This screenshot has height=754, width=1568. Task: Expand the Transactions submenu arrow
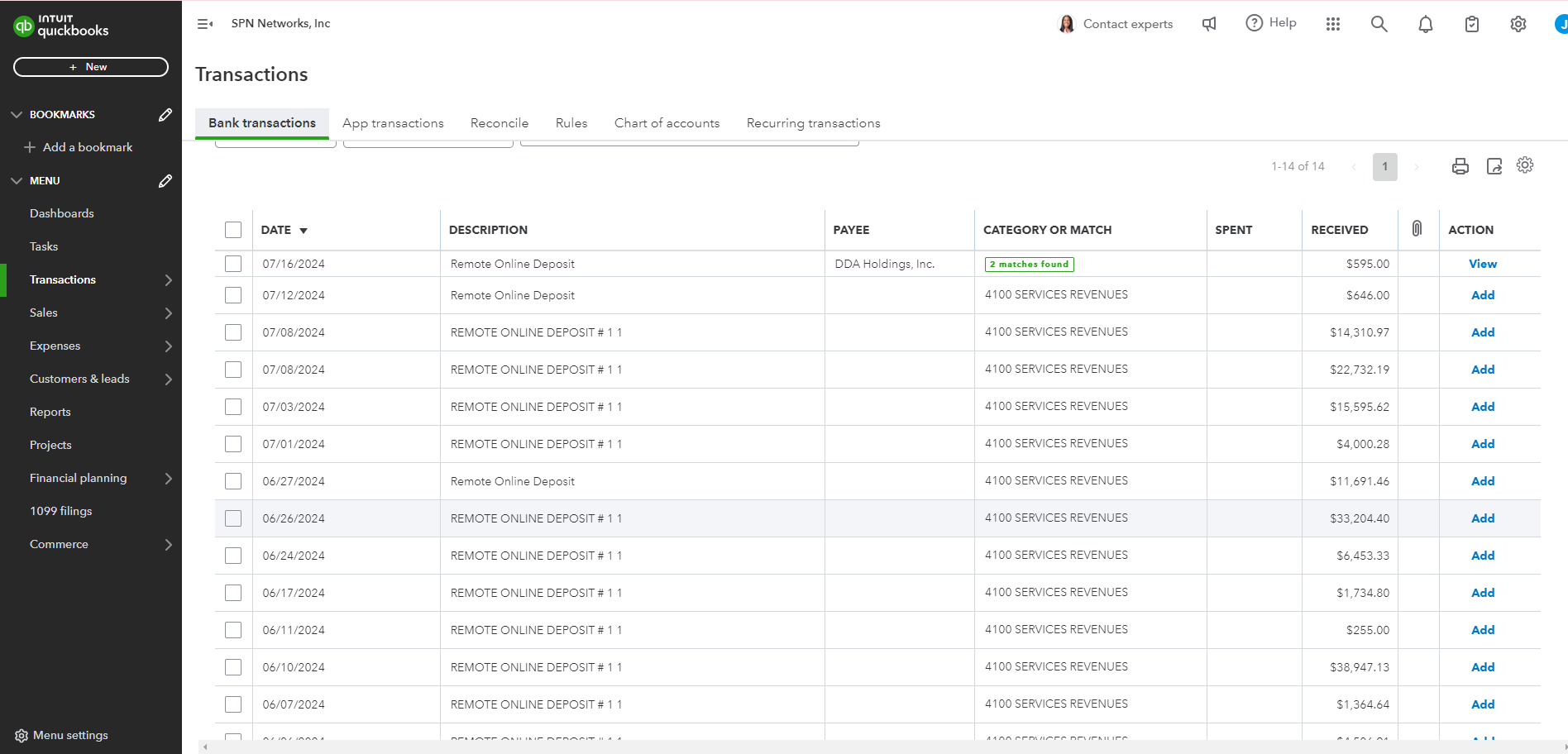(169, 280)
